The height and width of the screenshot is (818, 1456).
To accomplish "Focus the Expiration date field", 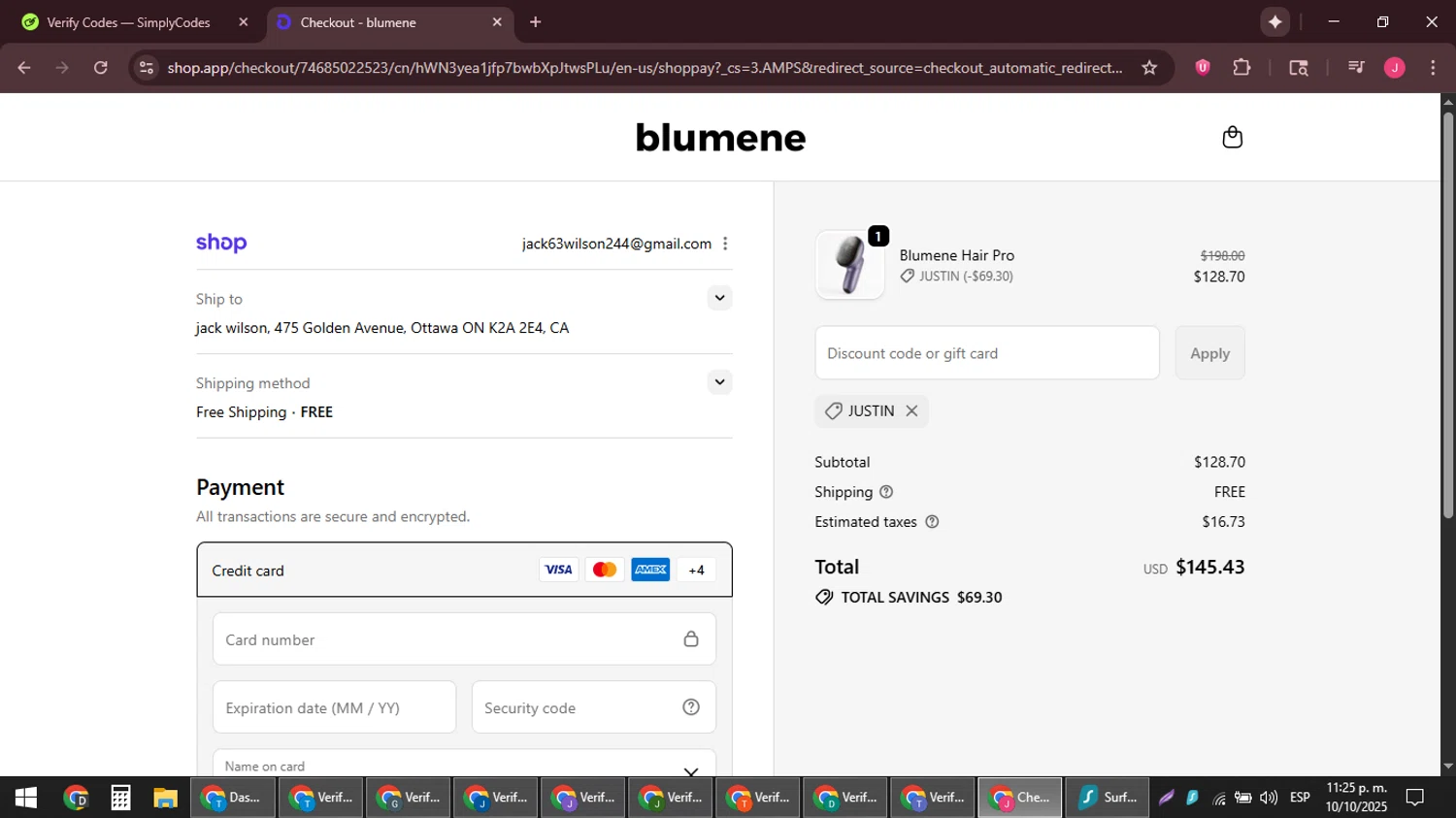I will click(334, 707).
